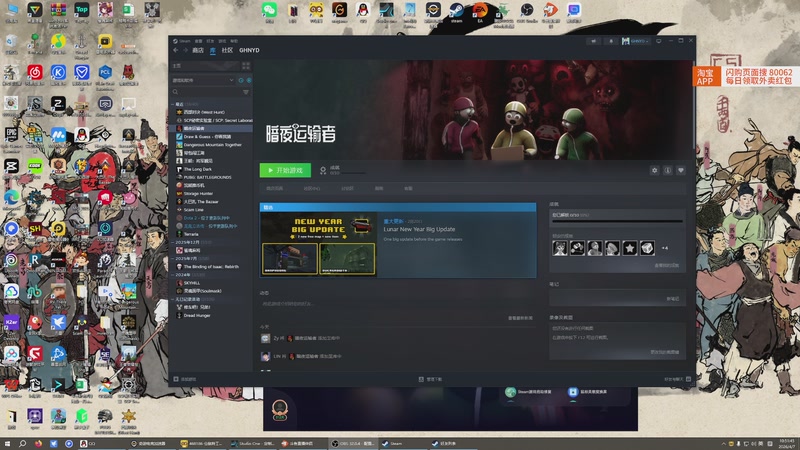Open the GHNYD profile tab
800x450 pixels.
[249, 50]
